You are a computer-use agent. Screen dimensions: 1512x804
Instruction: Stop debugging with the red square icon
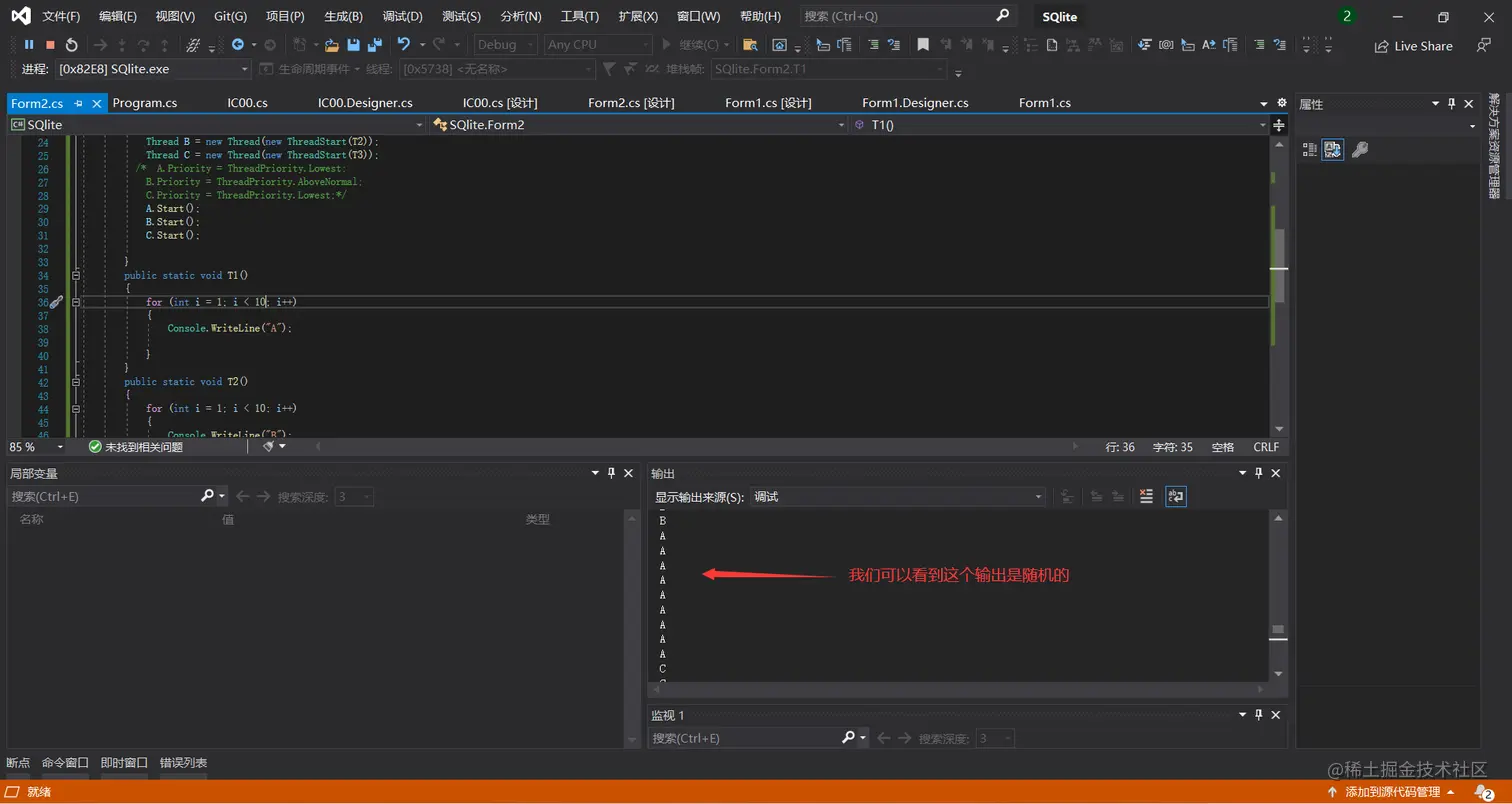(x=50, y=45)
